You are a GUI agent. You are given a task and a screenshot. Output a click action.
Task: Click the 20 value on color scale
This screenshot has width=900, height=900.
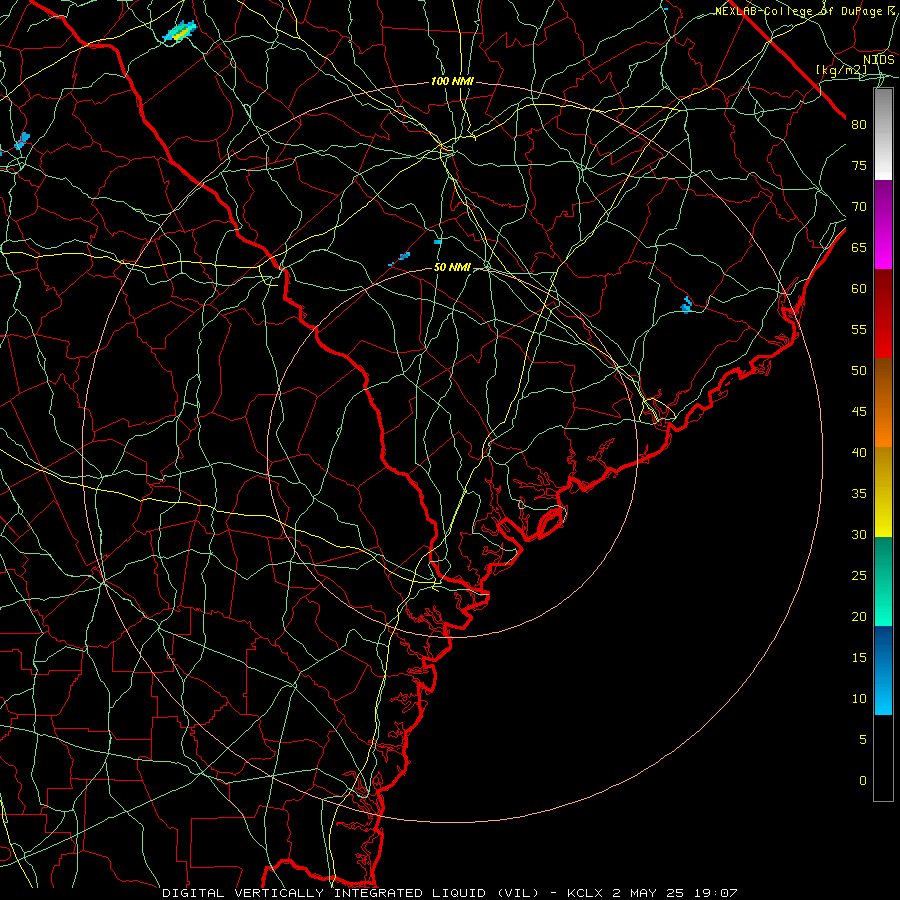coord(859,616)
